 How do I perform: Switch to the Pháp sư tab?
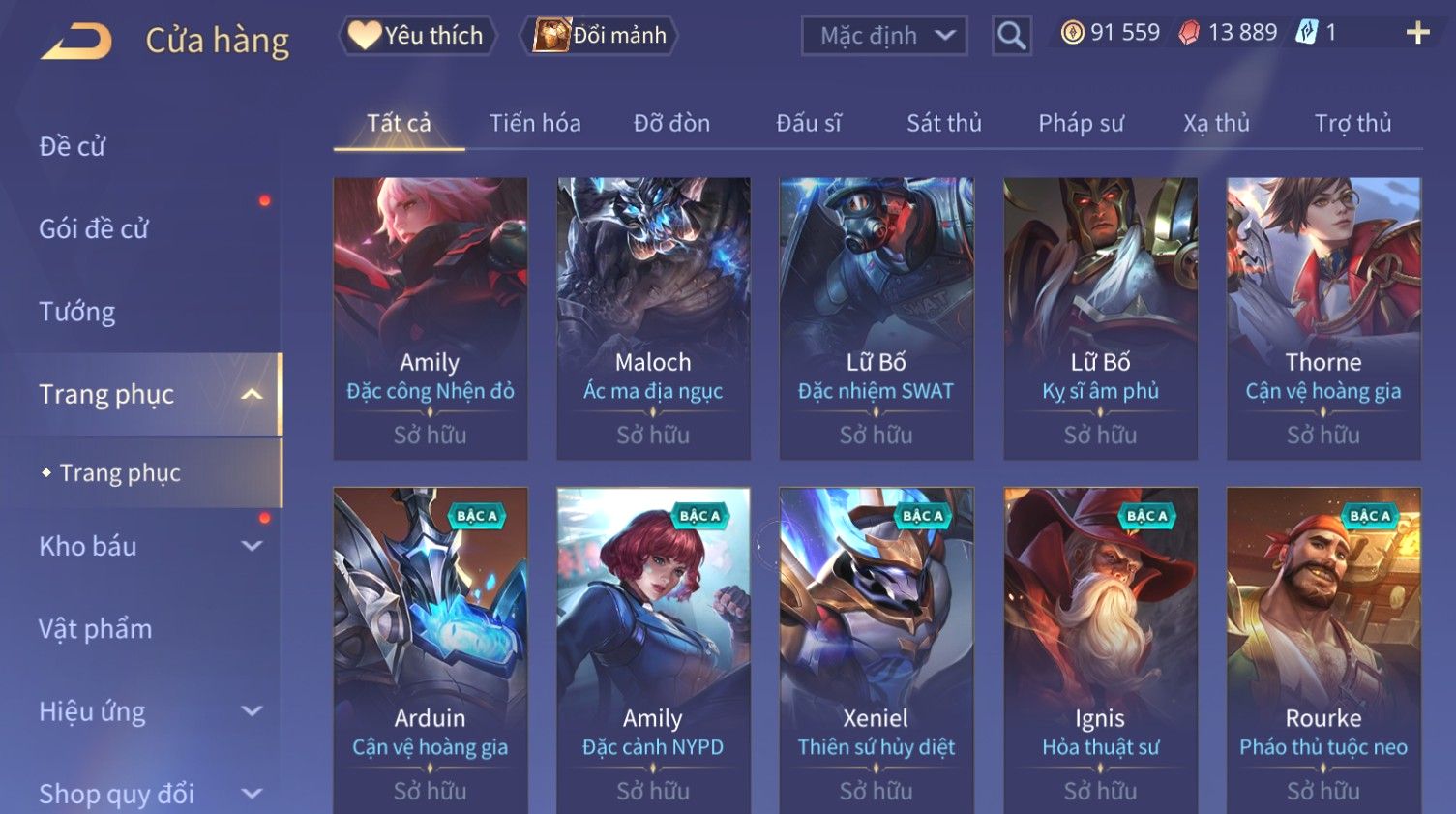(x=1081, y=123)
